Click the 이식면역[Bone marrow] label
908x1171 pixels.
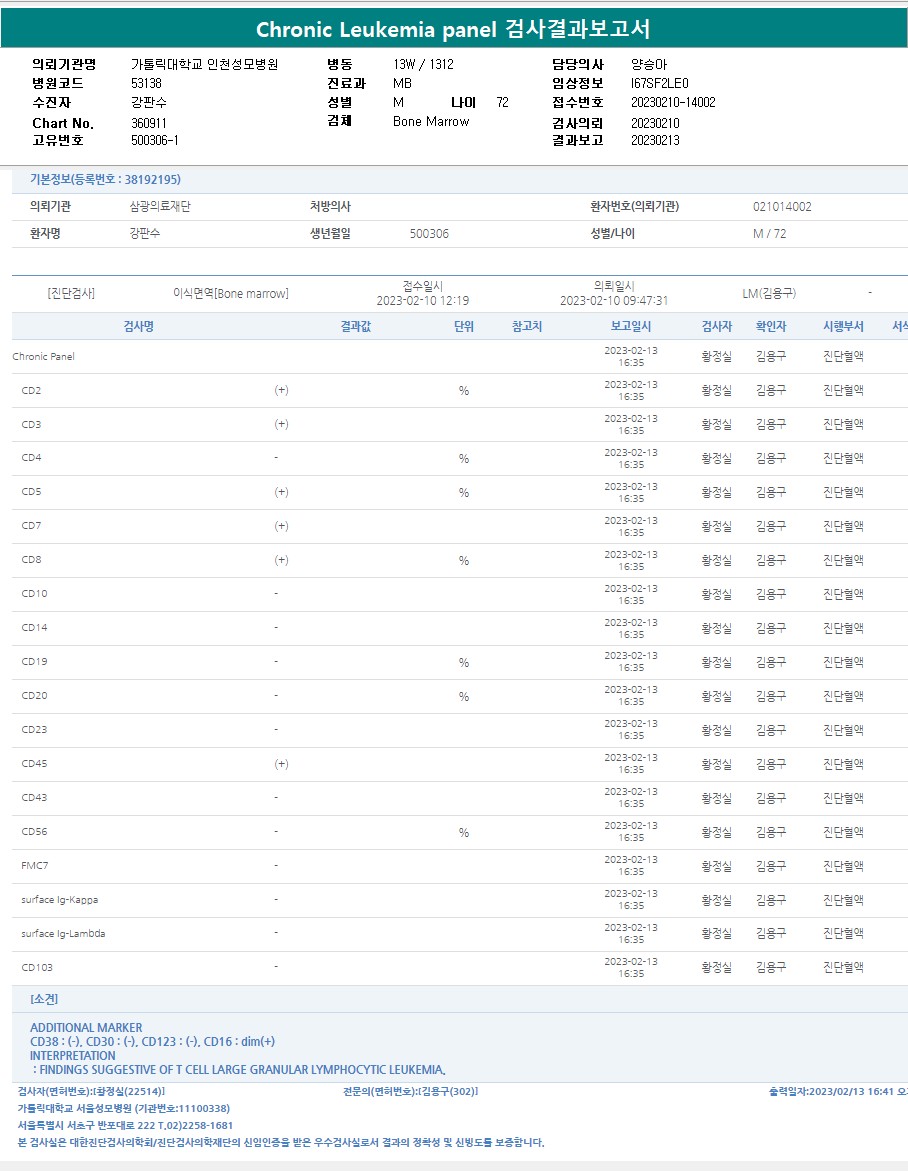[x=230, y=294]
